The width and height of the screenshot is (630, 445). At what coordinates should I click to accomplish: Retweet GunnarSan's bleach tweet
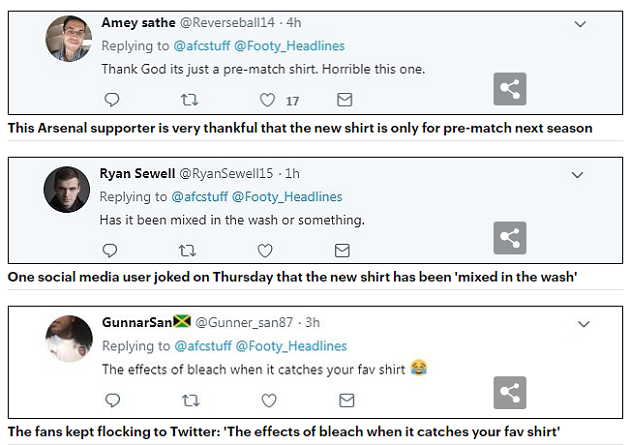[x=187, y=400]
